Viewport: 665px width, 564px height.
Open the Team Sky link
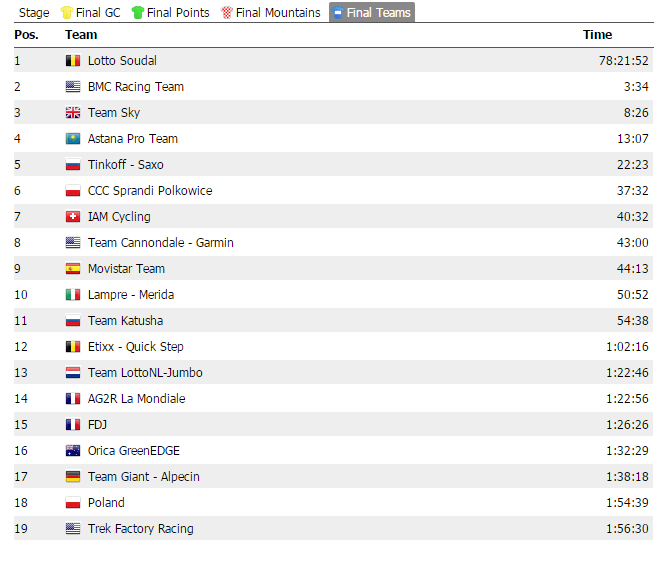(x=114, y=112)
